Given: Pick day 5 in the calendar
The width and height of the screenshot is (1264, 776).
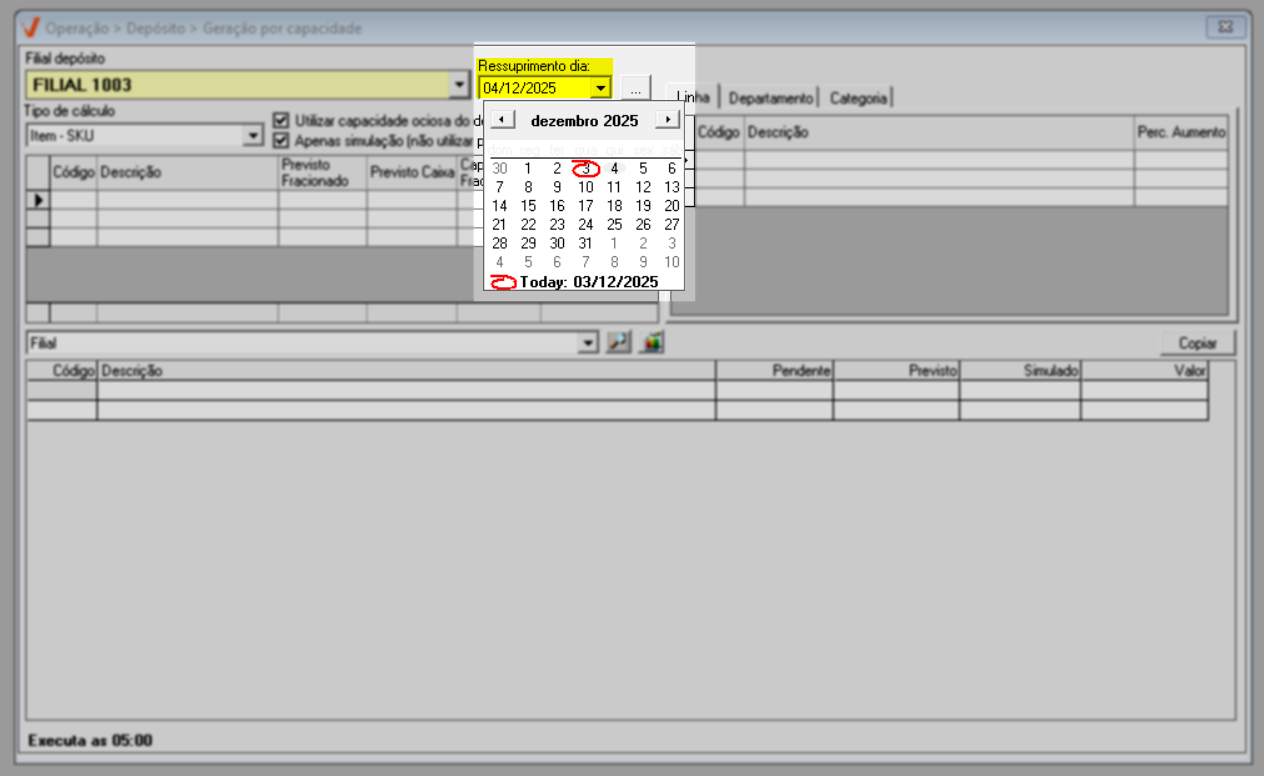Looking at the screenshot, I should click(x=643, y=169).
